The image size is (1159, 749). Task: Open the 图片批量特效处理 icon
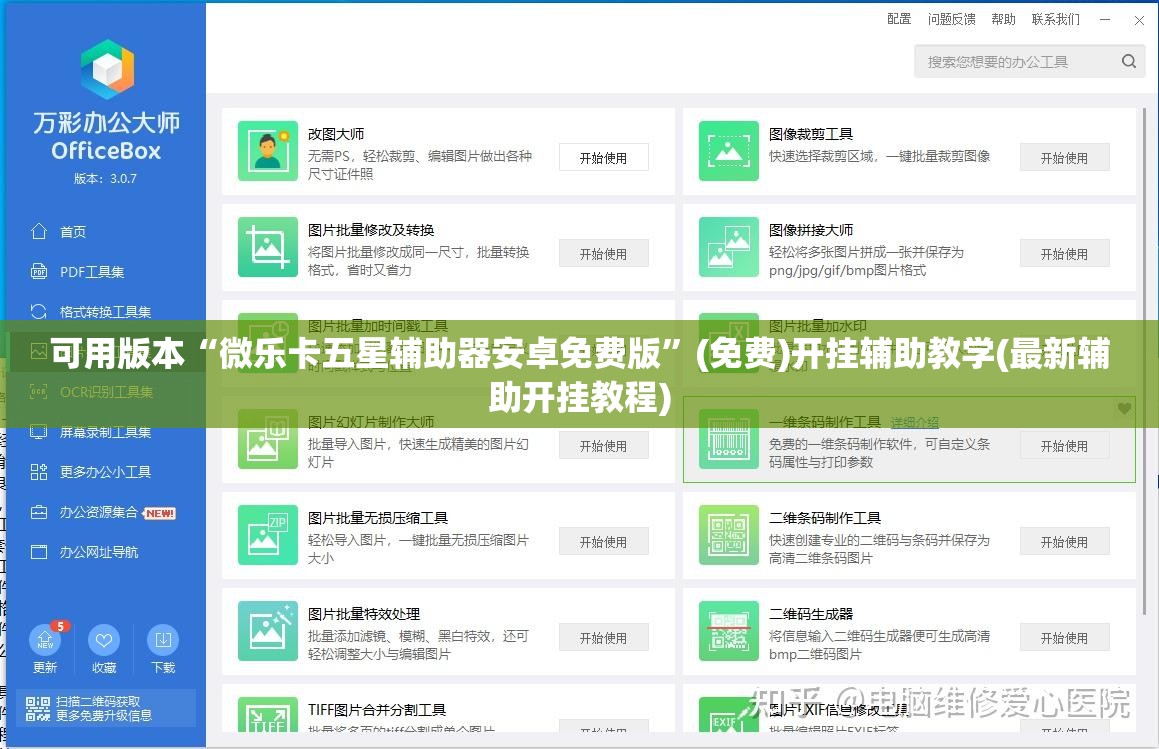click(268, 631)
